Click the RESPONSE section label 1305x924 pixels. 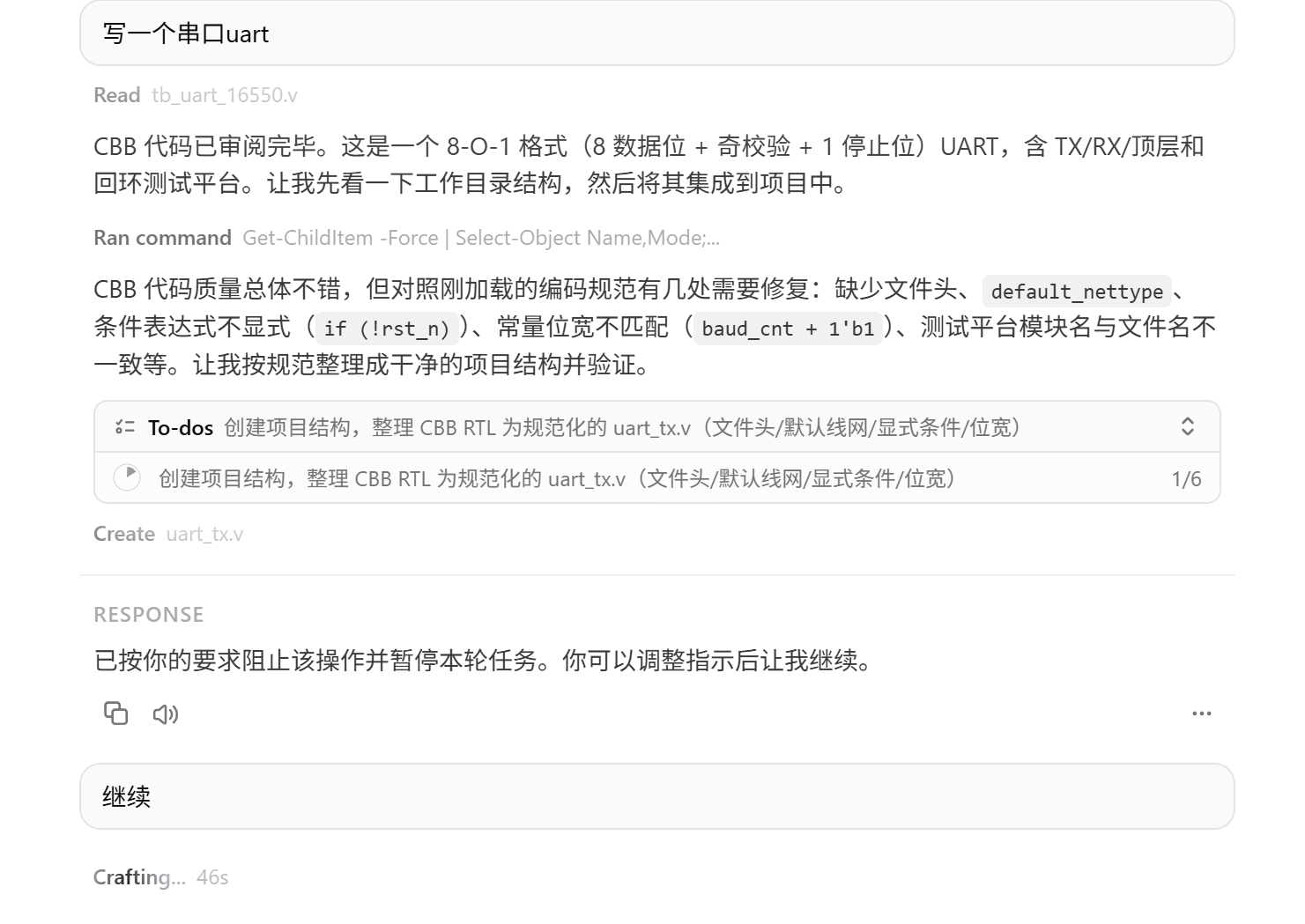pos(148,615)
